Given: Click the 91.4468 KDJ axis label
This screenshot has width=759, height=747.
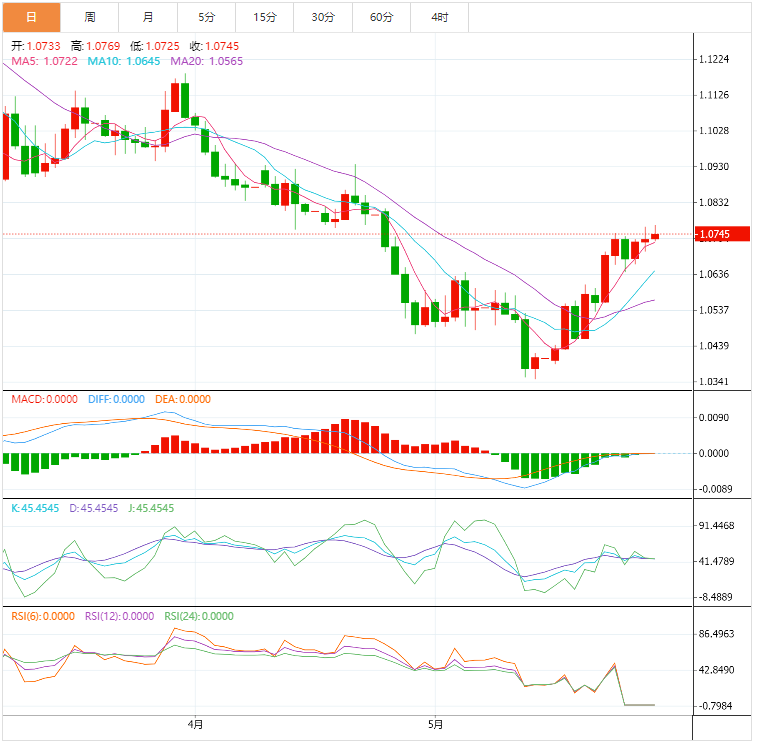Looking at the screenshot, I should [x=716, y=526].
